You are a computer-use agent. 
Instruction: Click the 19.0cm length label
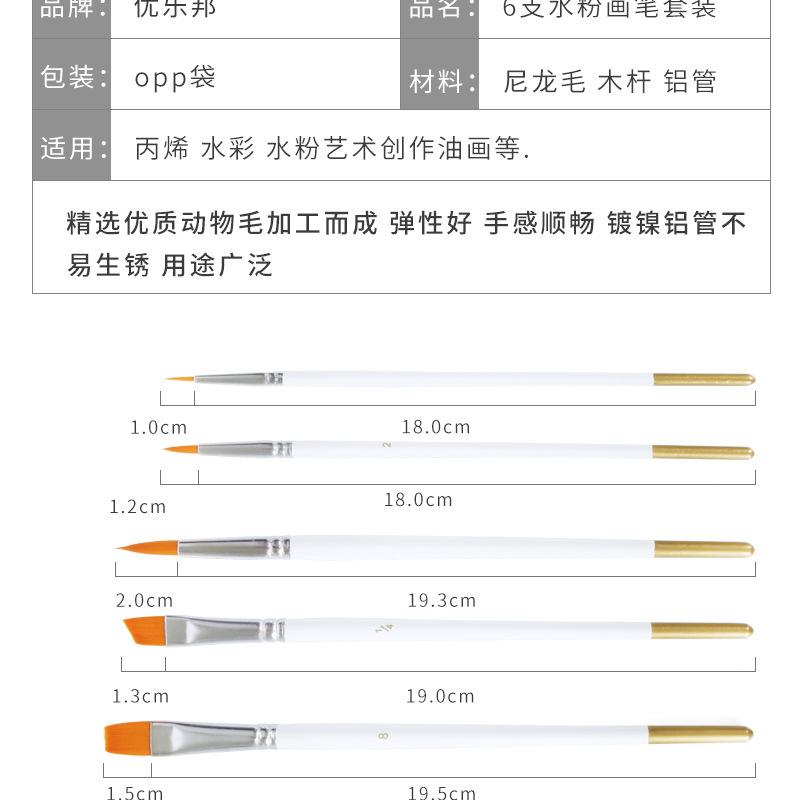[440, 696]
